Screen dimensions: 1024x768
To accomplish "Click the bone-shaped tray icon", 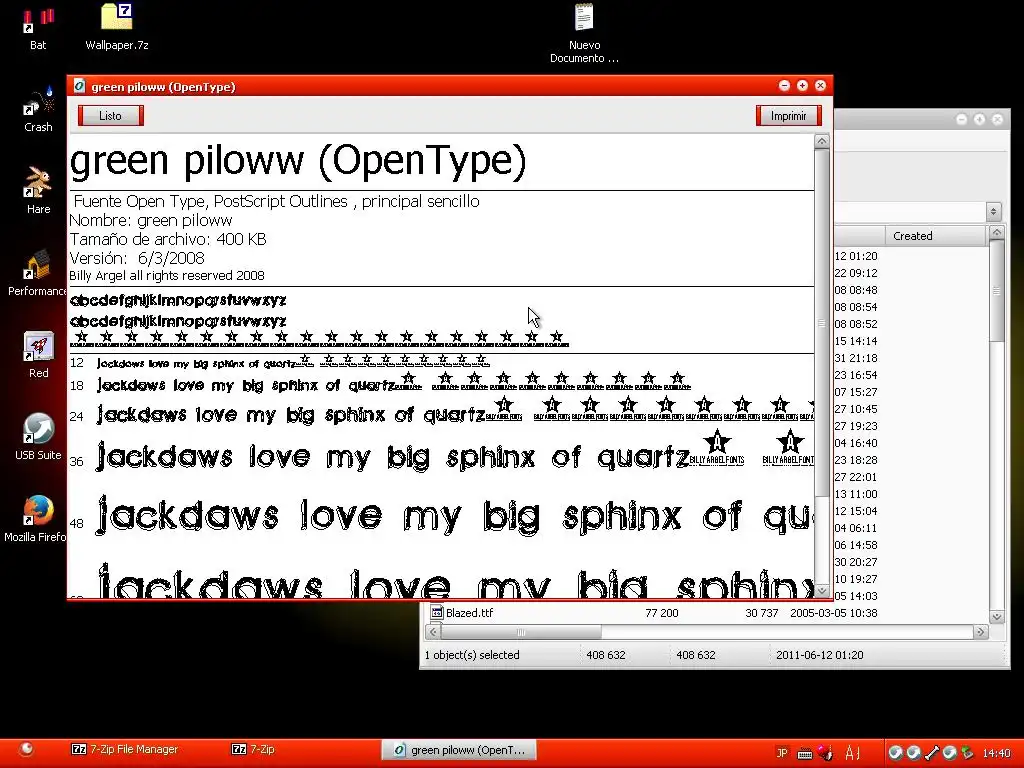I will click(x=931, y=753).
